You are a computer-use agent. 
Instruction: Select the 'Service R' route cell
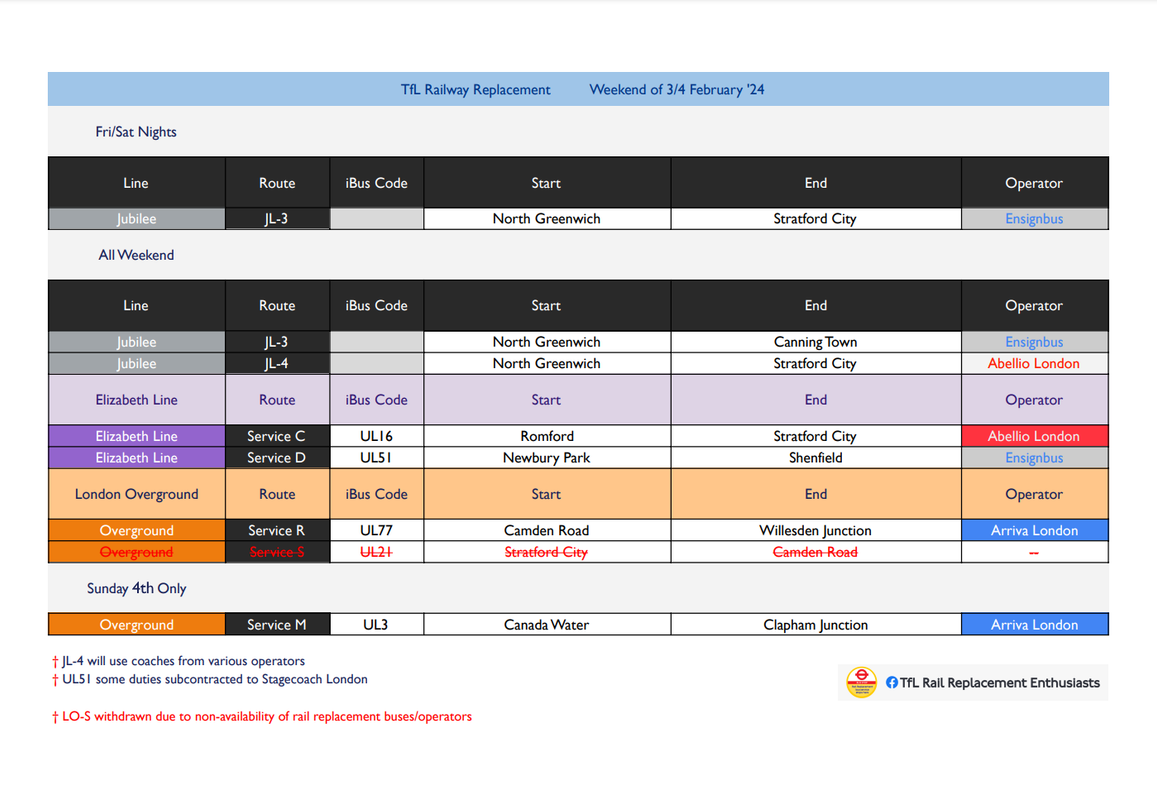(277, 530)
